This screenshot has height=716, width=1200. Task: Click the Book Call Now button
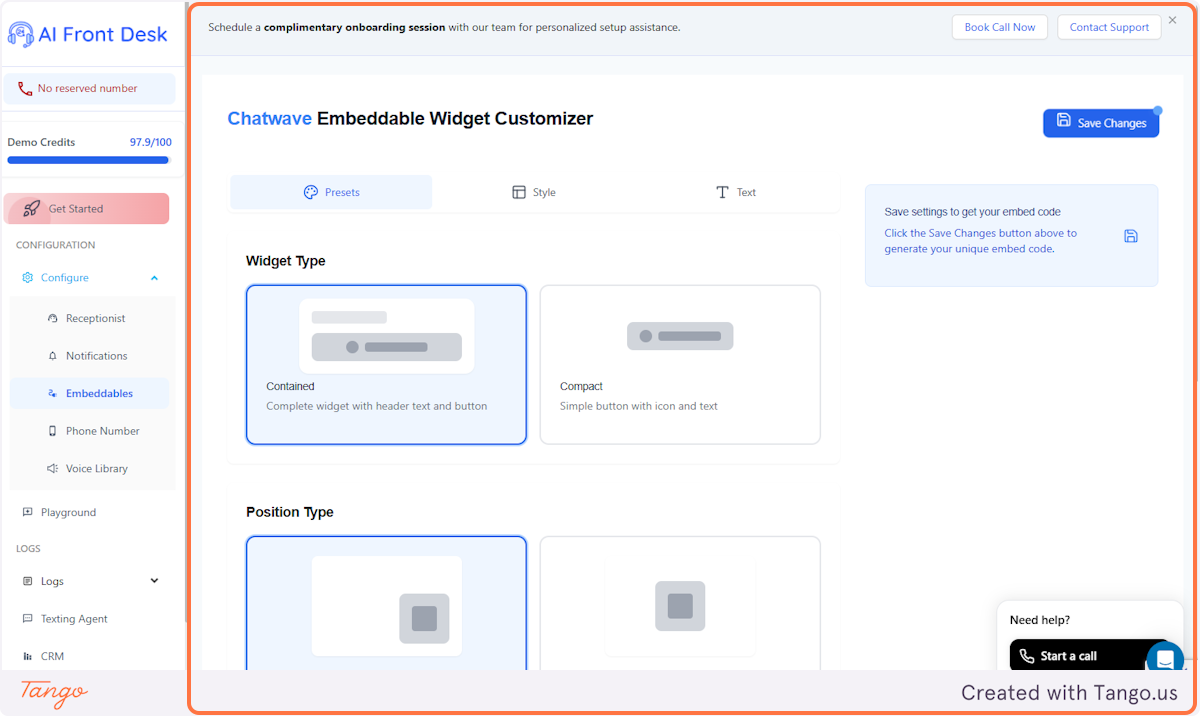click(999, 27)
